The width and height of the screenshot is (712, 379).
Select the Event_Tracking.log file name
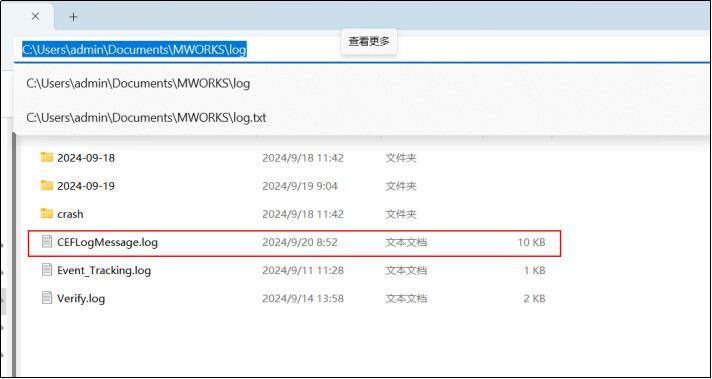tap(104, 271)
